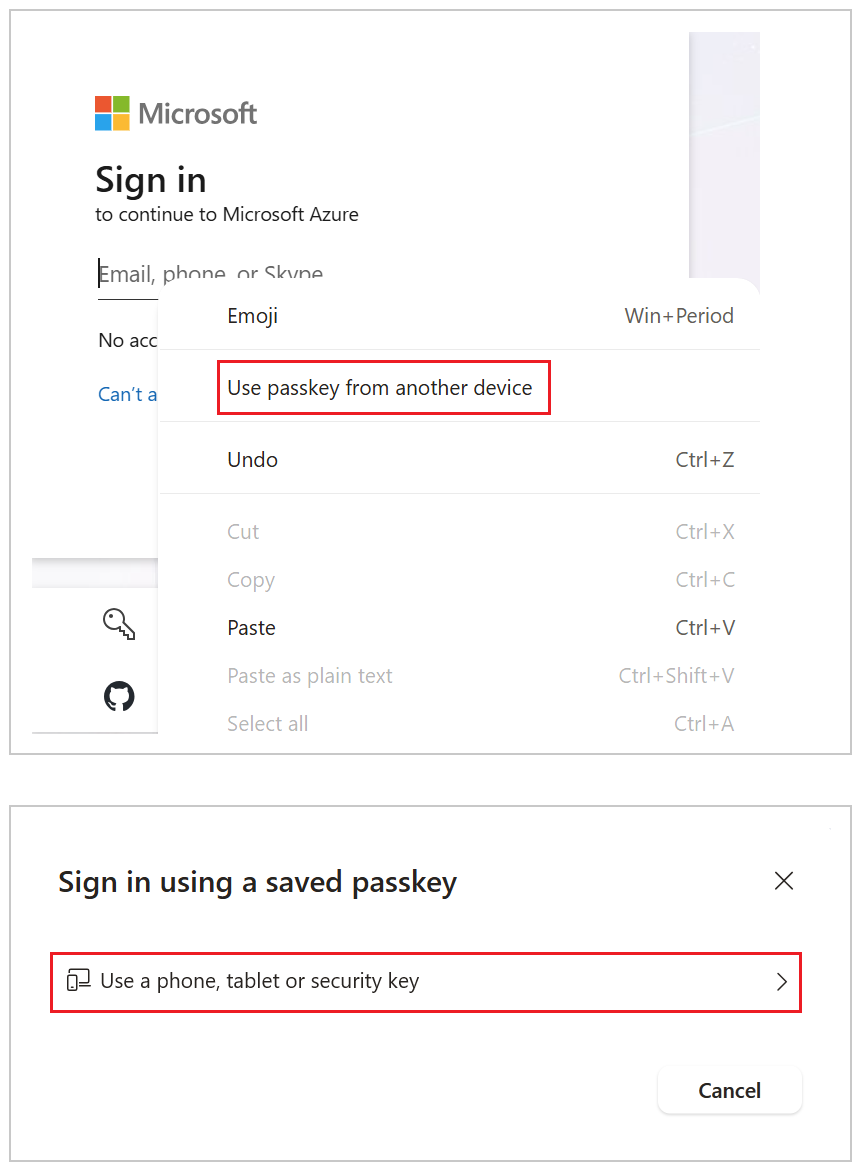Close the saved passkey dialog with X
Image resolution: width=863 pixels, height=1173 pixels.
(784, 880)
